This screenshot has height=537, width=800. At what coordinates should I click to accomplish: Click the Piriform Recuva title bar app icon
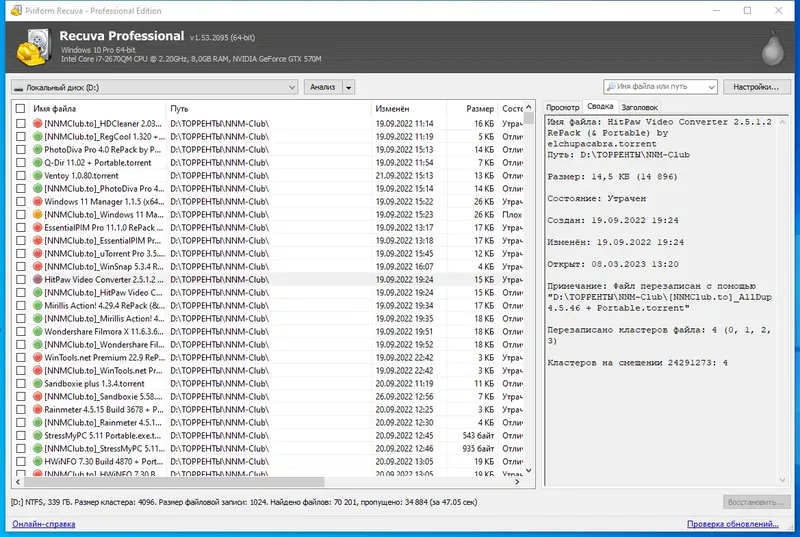[16, 10]
